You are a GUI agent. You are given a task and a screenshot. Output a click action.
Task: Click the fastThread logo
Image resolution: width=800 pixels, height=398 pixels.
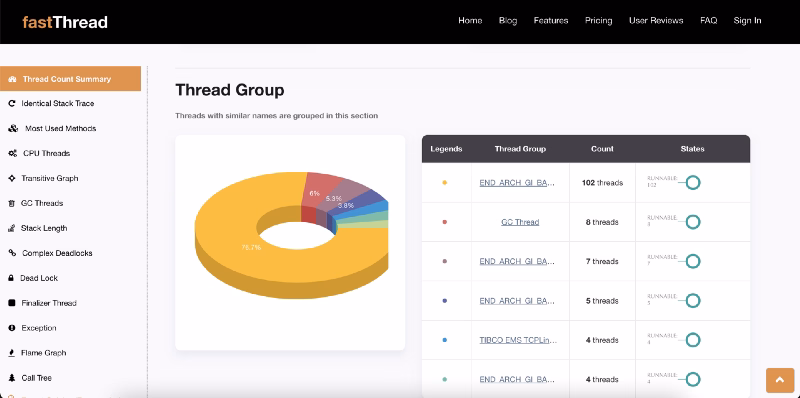(65, 22)
